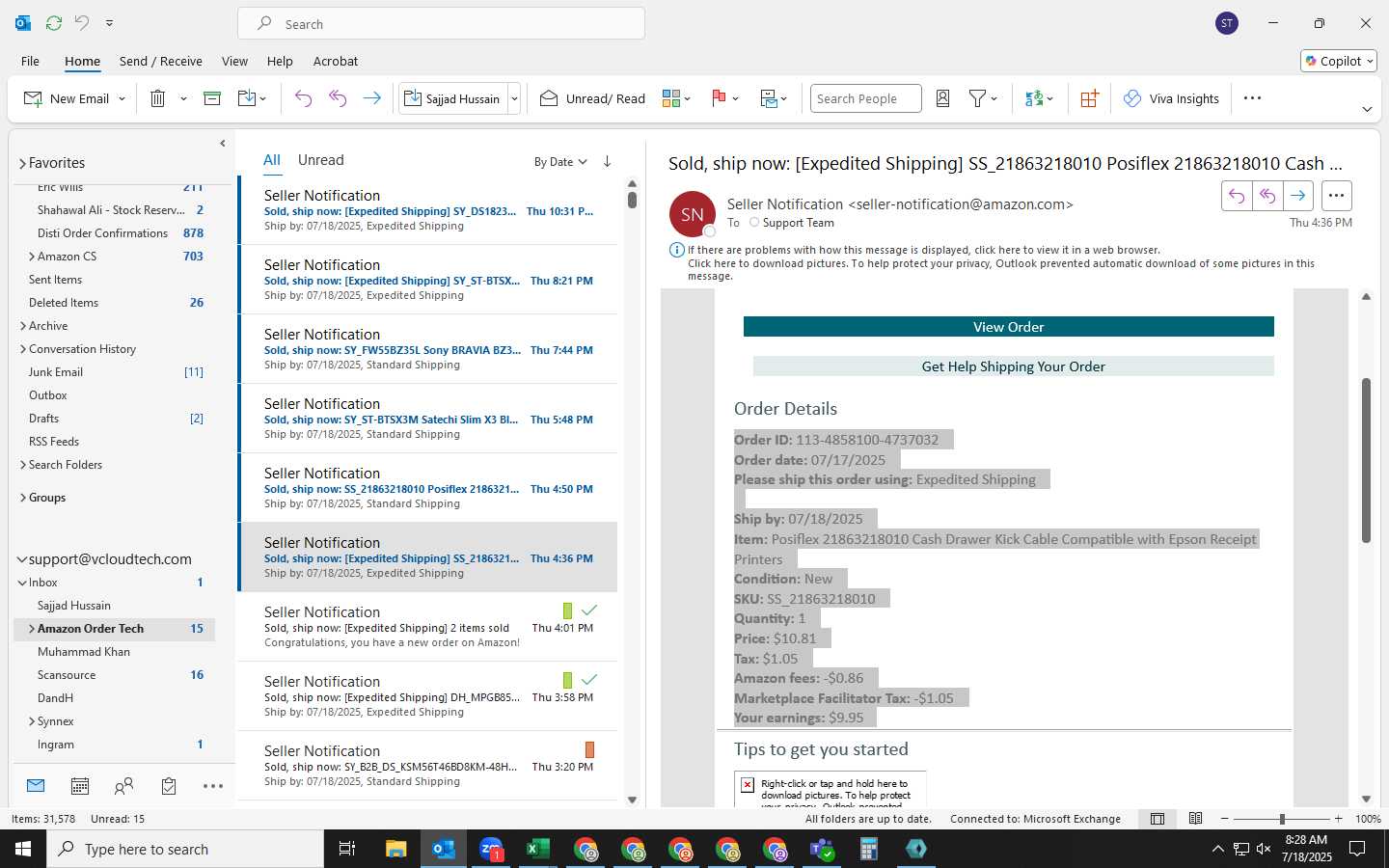Click the Delete trash can icon
1389x868 pixels.
[x=158, y=98]
